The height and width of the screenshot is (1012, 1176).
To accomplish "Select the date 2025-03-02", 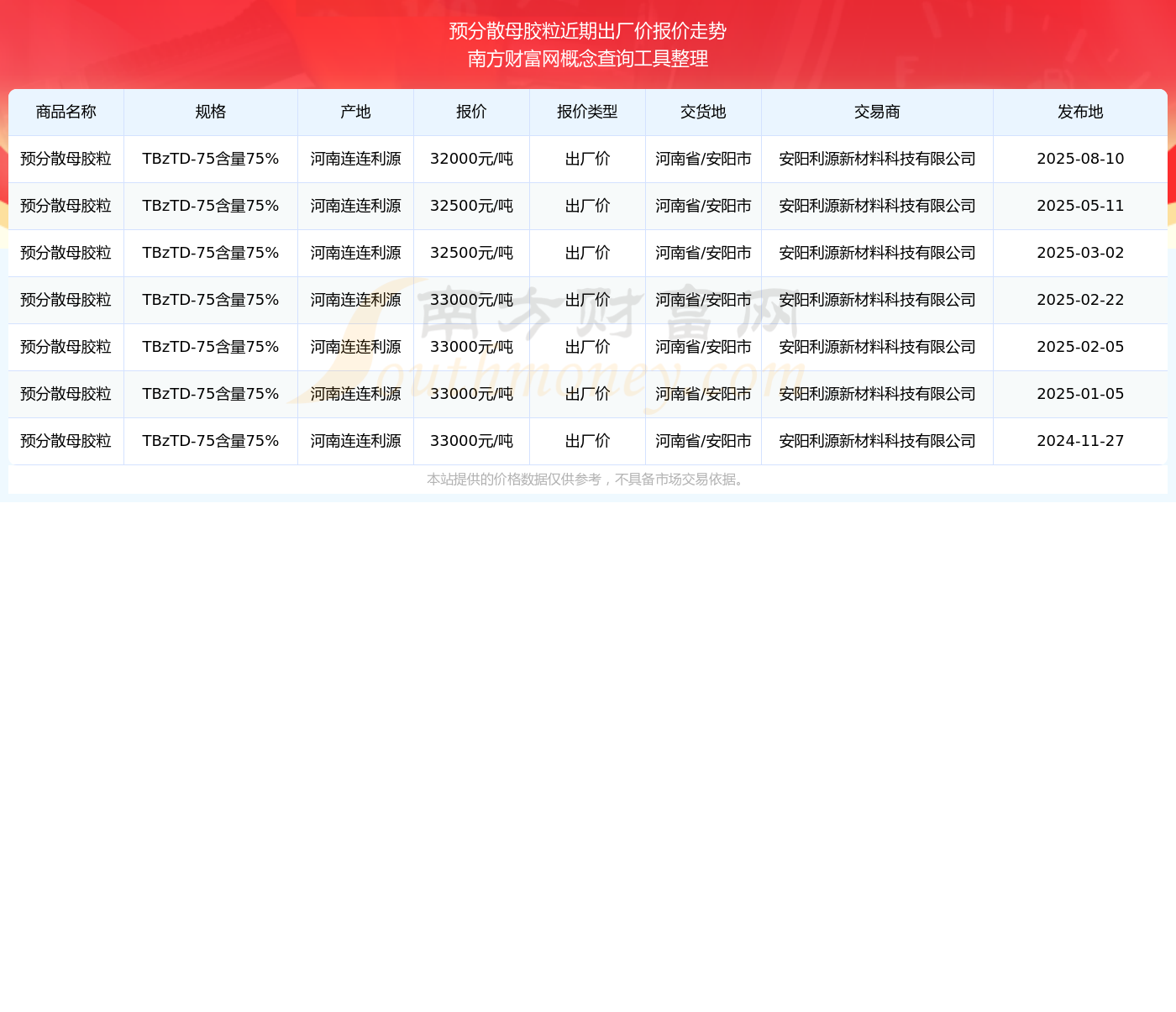I will point(1080,253).
